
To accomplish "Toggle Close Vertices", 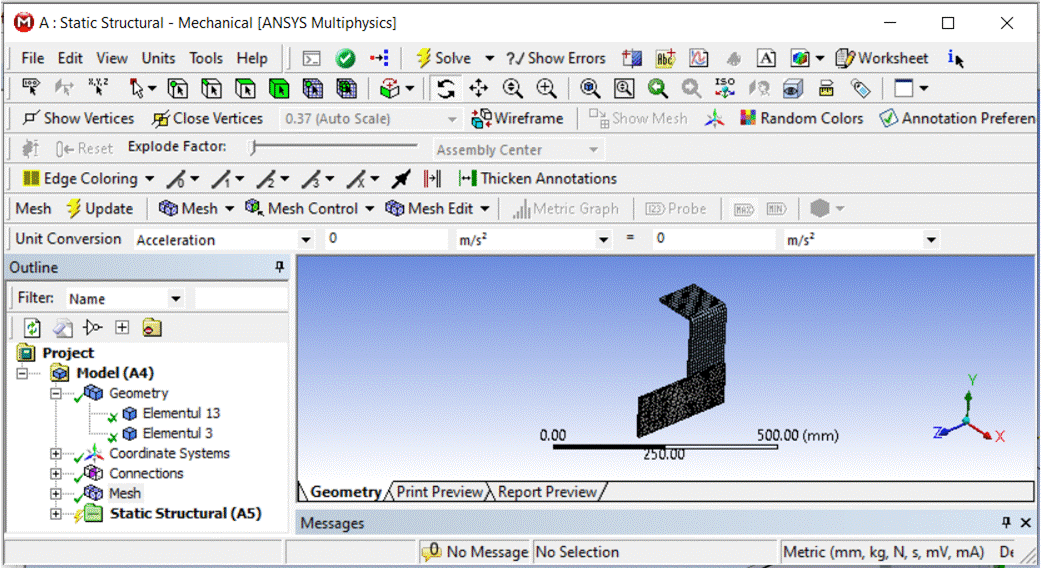I will pos(208,119).
